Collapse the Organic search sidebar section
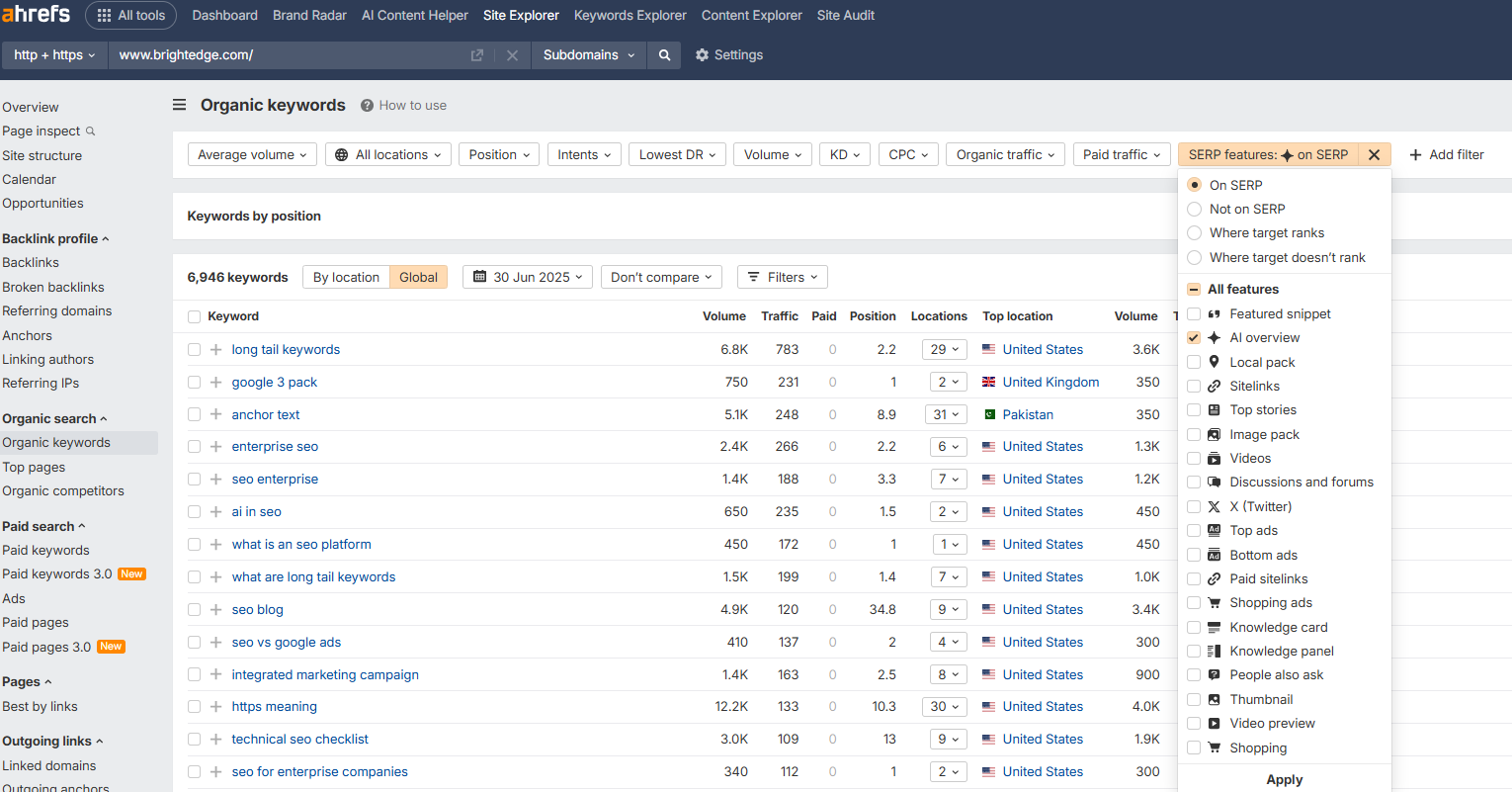This screenshot has height=792, width=1512. 54,419
